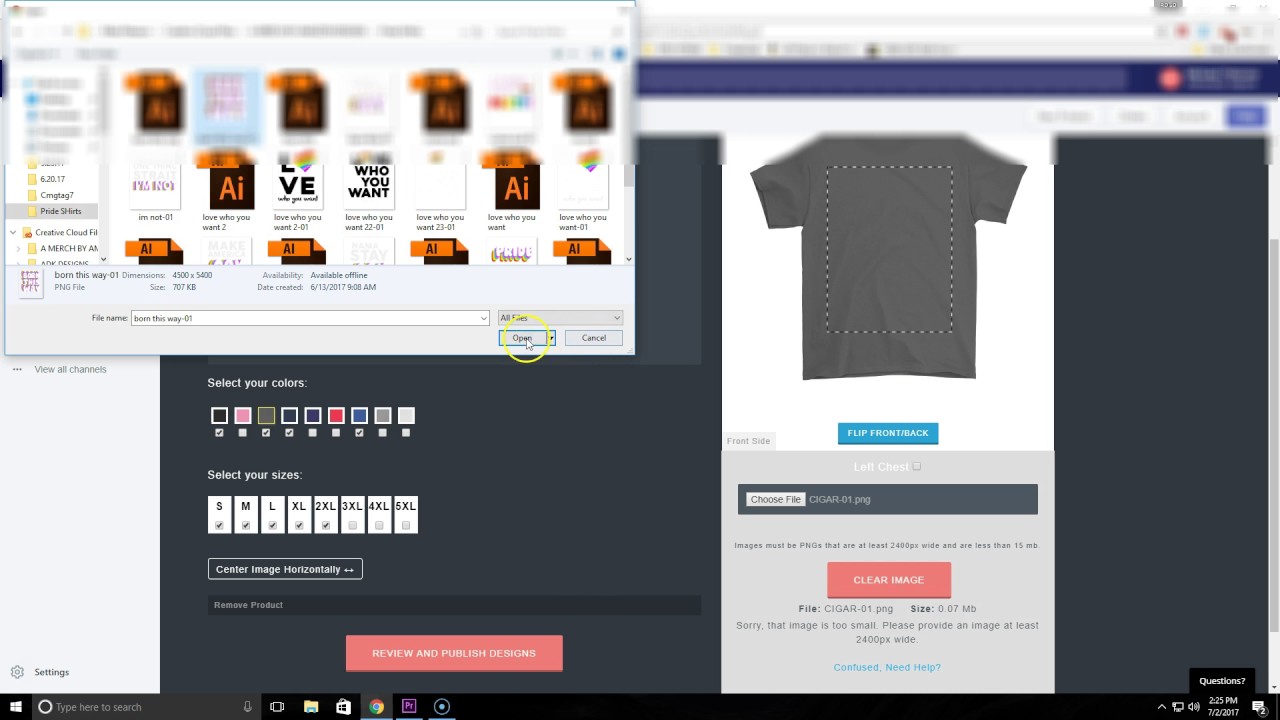Screen dimensions: 1280x720
Task: Enable the 3XL size checkbox
Action: [x=352, y=525]
